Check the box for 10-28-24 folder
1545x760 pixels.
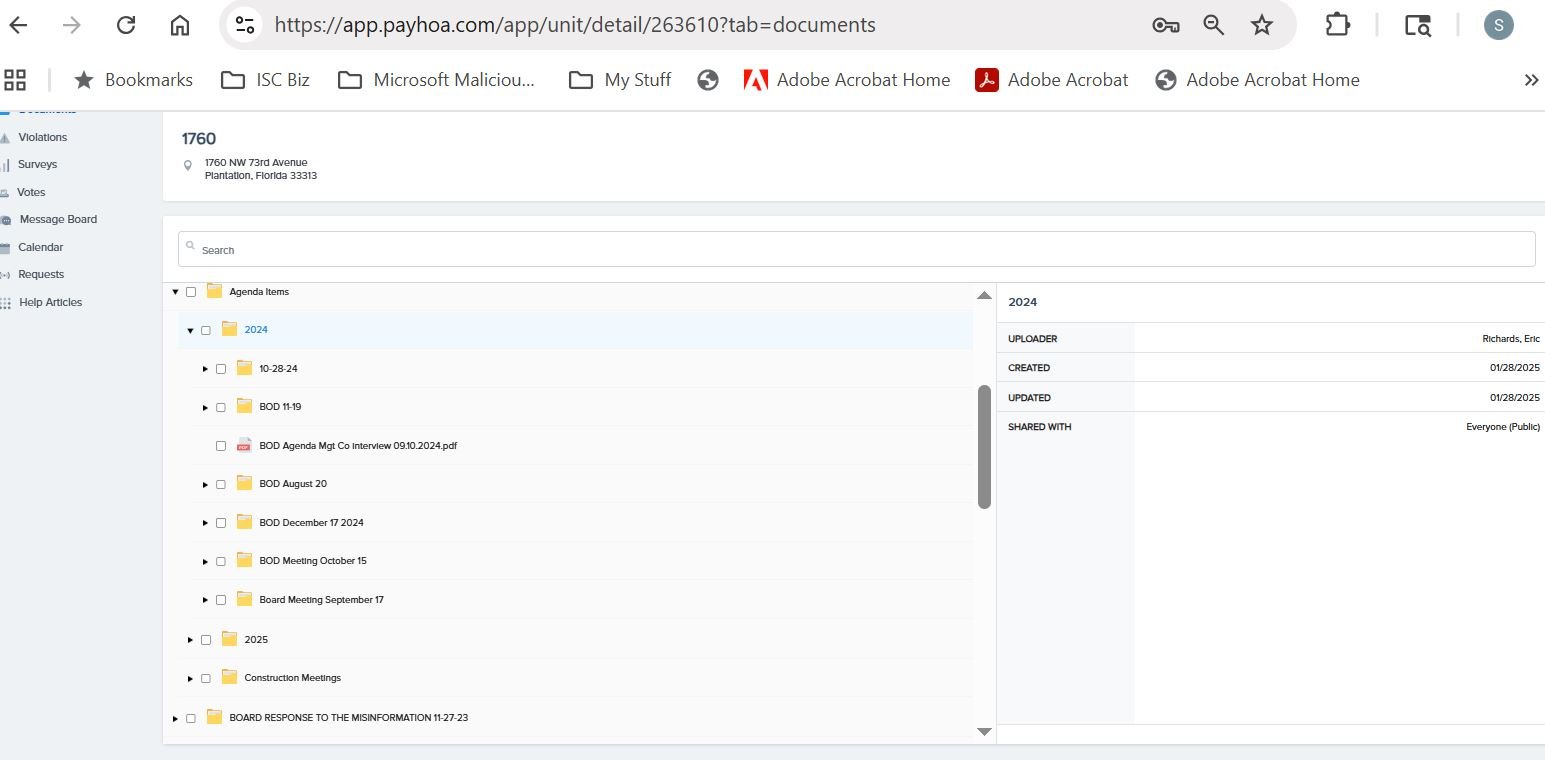point(221,369)
